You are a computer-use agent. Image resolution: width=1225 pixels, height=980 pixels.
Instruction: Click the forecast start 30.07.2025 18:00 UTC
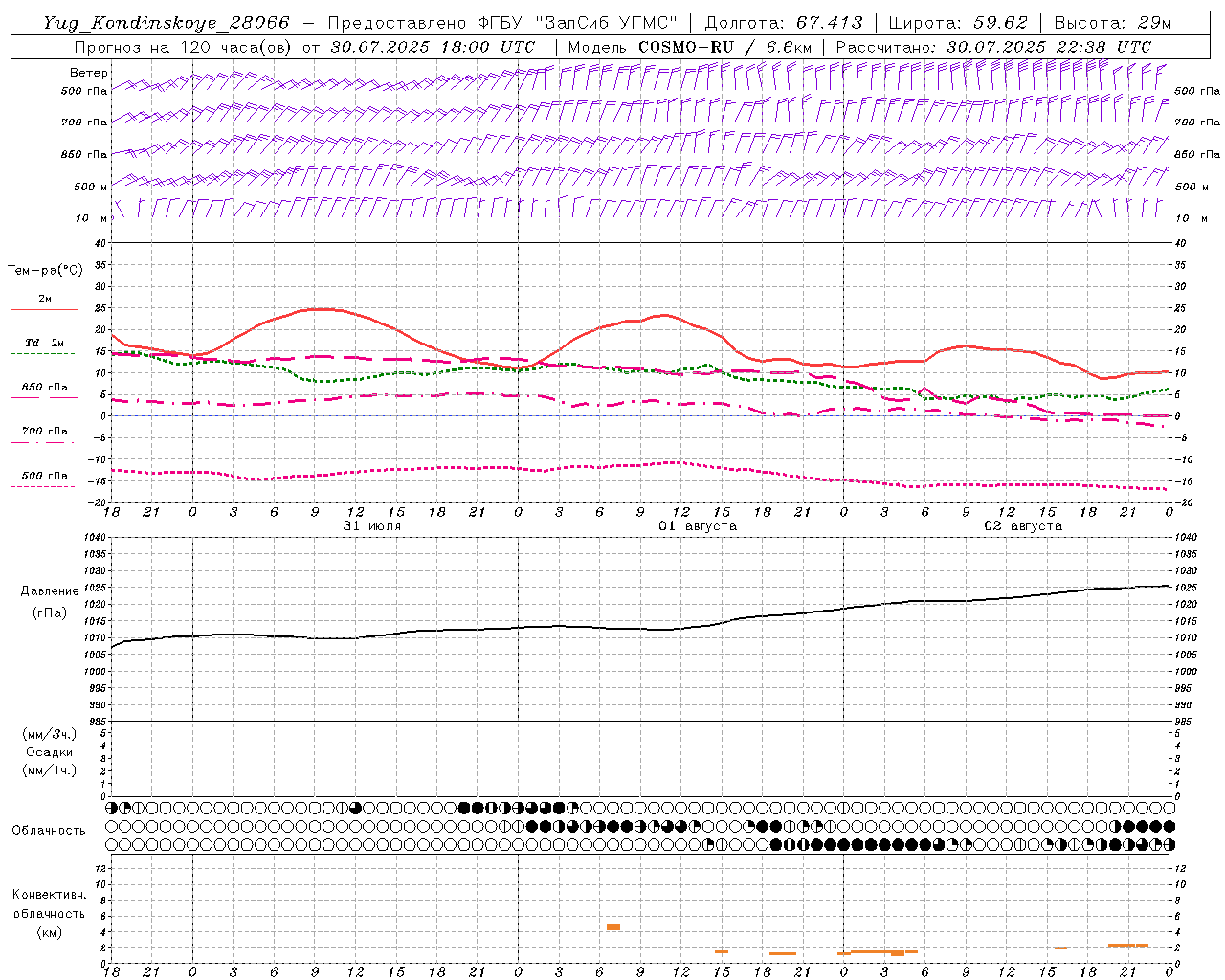click(x=433, y=47)
